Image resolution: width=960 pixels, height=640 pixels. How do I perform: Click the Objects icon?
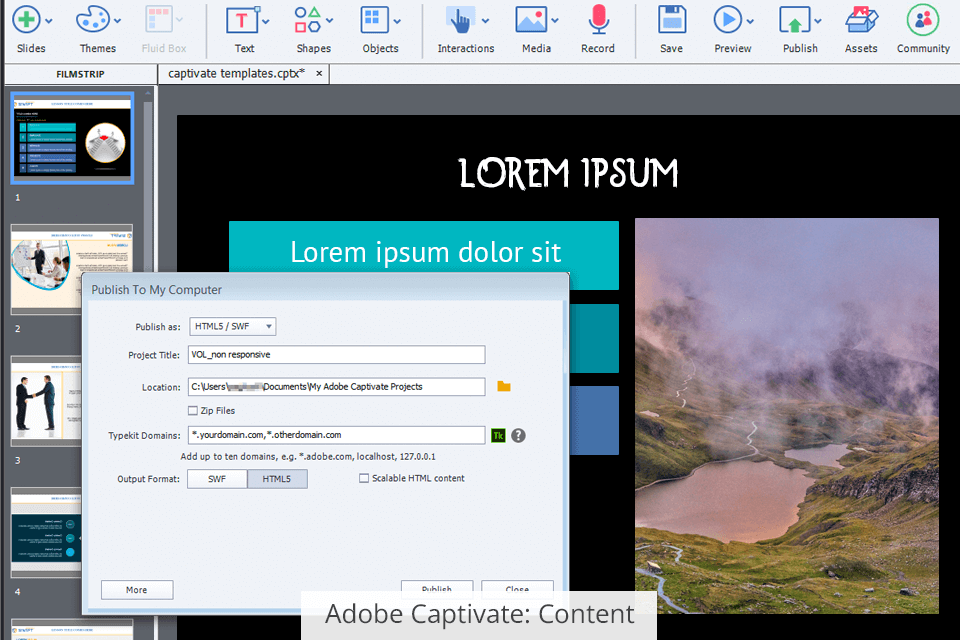tap(374, 20)
